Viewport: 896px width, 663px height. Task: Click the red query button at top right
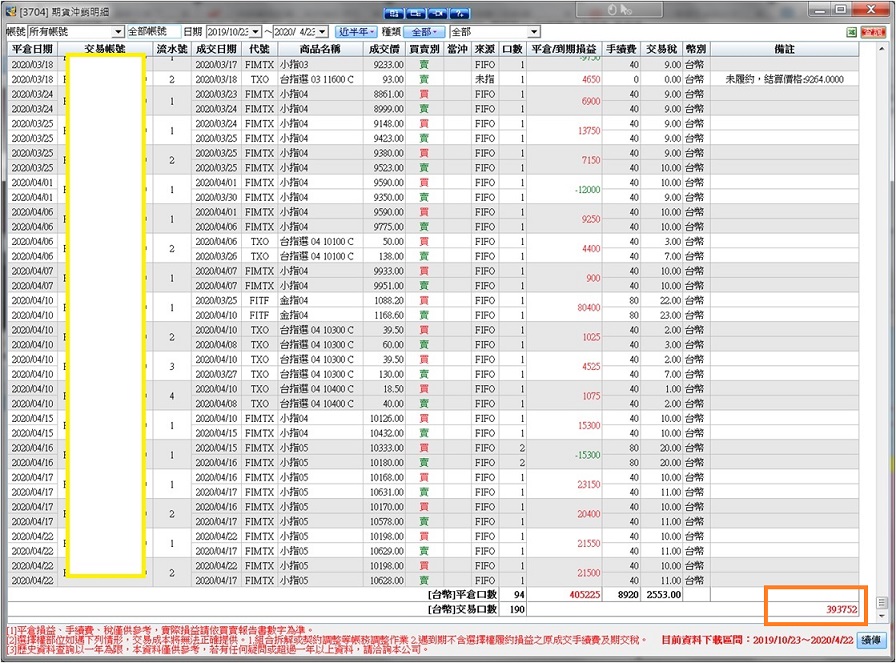(873, 33)
